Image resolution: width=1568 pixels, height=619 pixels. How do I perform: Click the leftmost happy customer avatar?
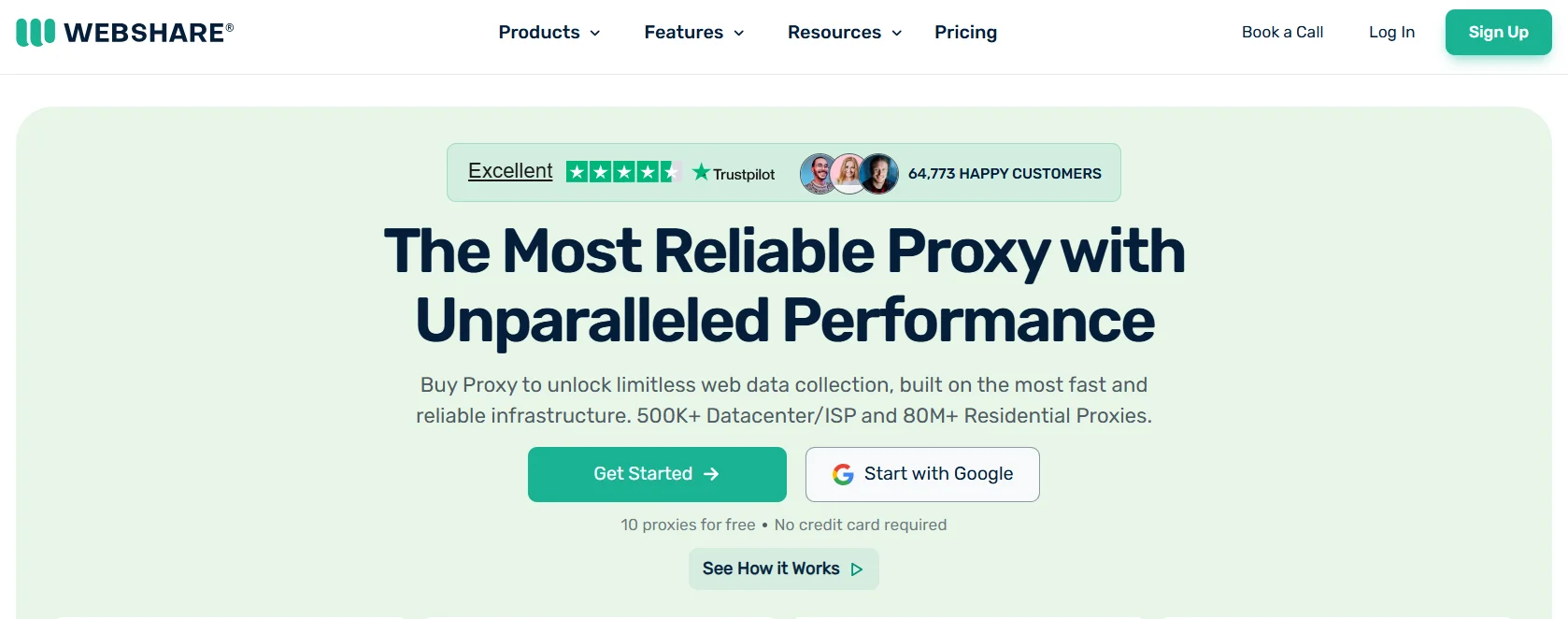(820, 173)
